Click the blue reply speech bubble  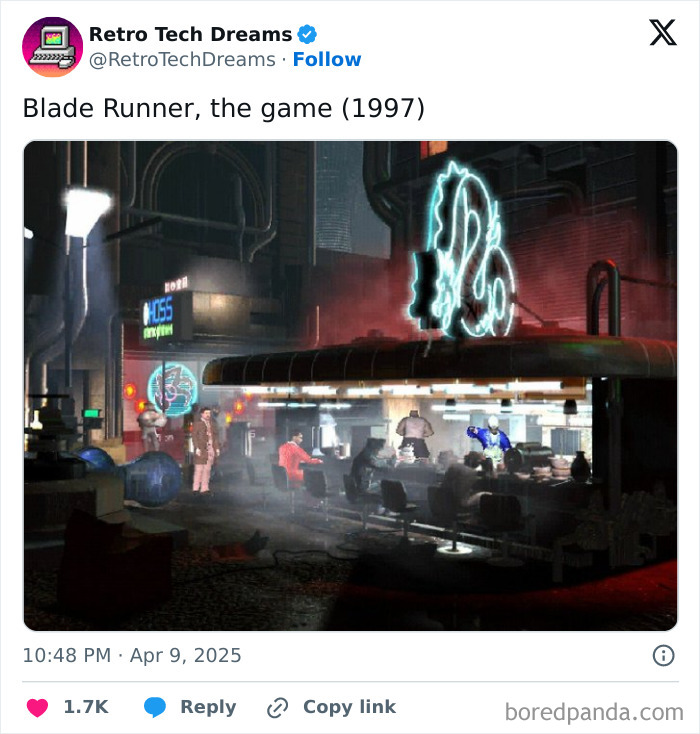click(155, 707)
